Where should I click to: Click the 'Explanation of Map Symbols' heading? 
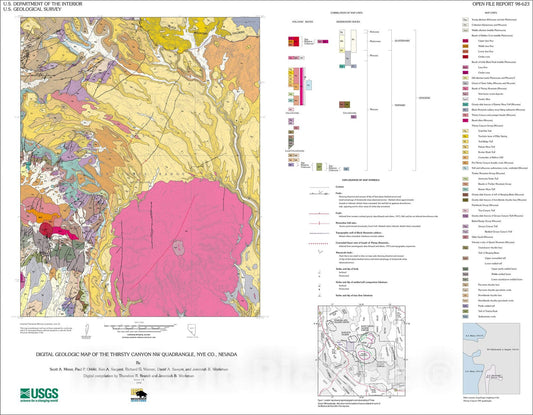361,180
